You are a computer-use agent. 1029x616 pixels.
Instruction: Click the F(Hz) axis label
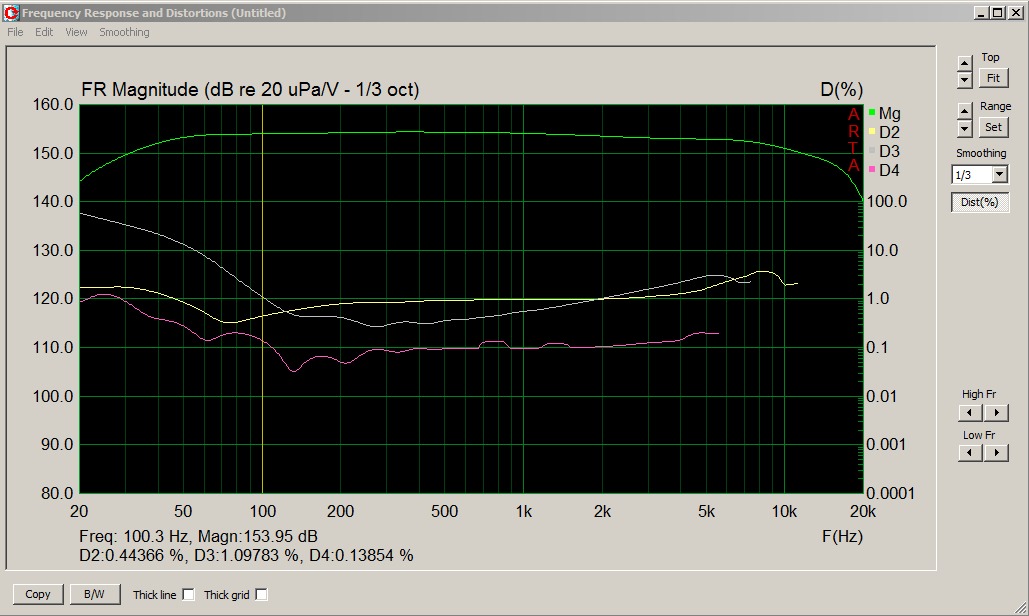(842, 537)
